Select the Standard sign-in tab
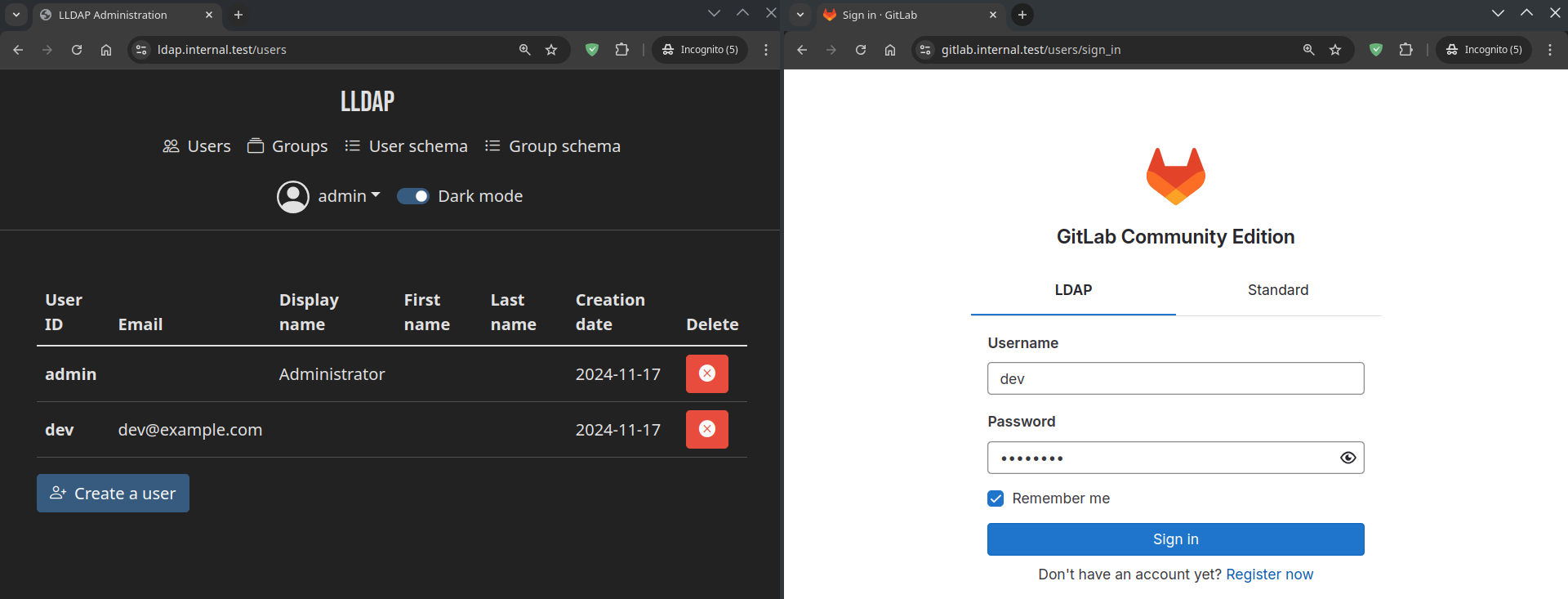 pos(1278,290)
